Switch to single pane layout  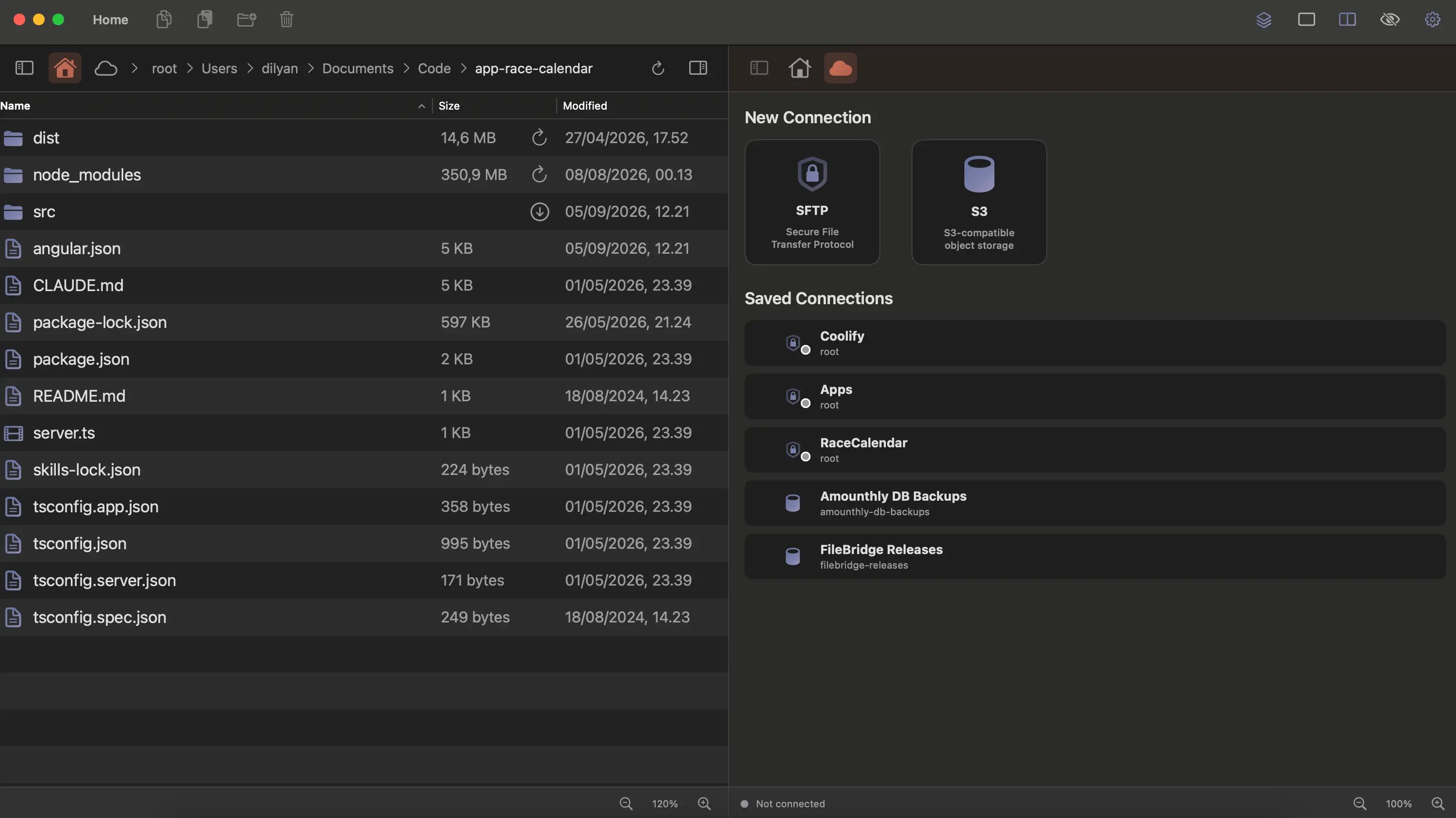[x=1306, y=20]
